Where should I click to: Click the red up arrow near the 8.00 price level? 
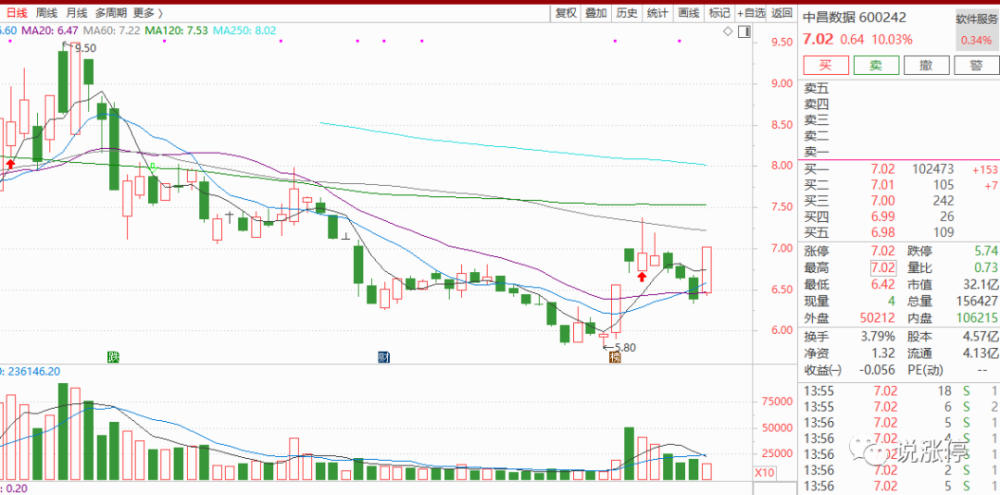pyautogui.click(x=11, y=164)
